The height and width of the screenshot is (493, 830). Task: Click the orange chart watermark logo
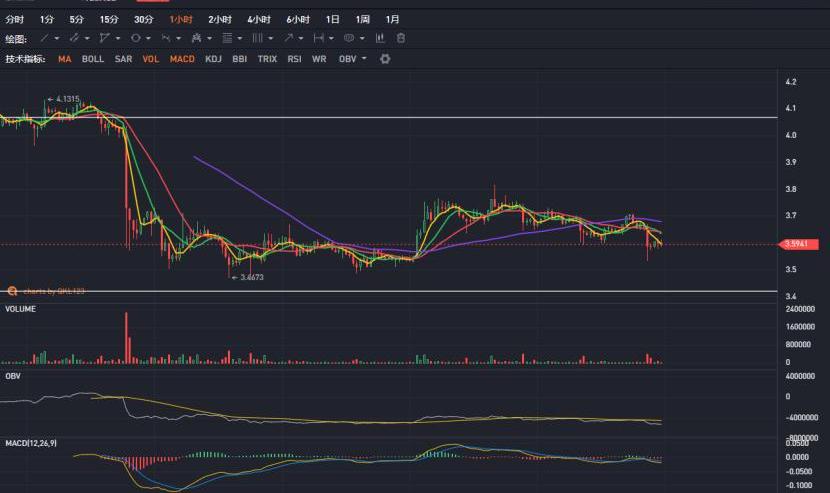point(12,291)
